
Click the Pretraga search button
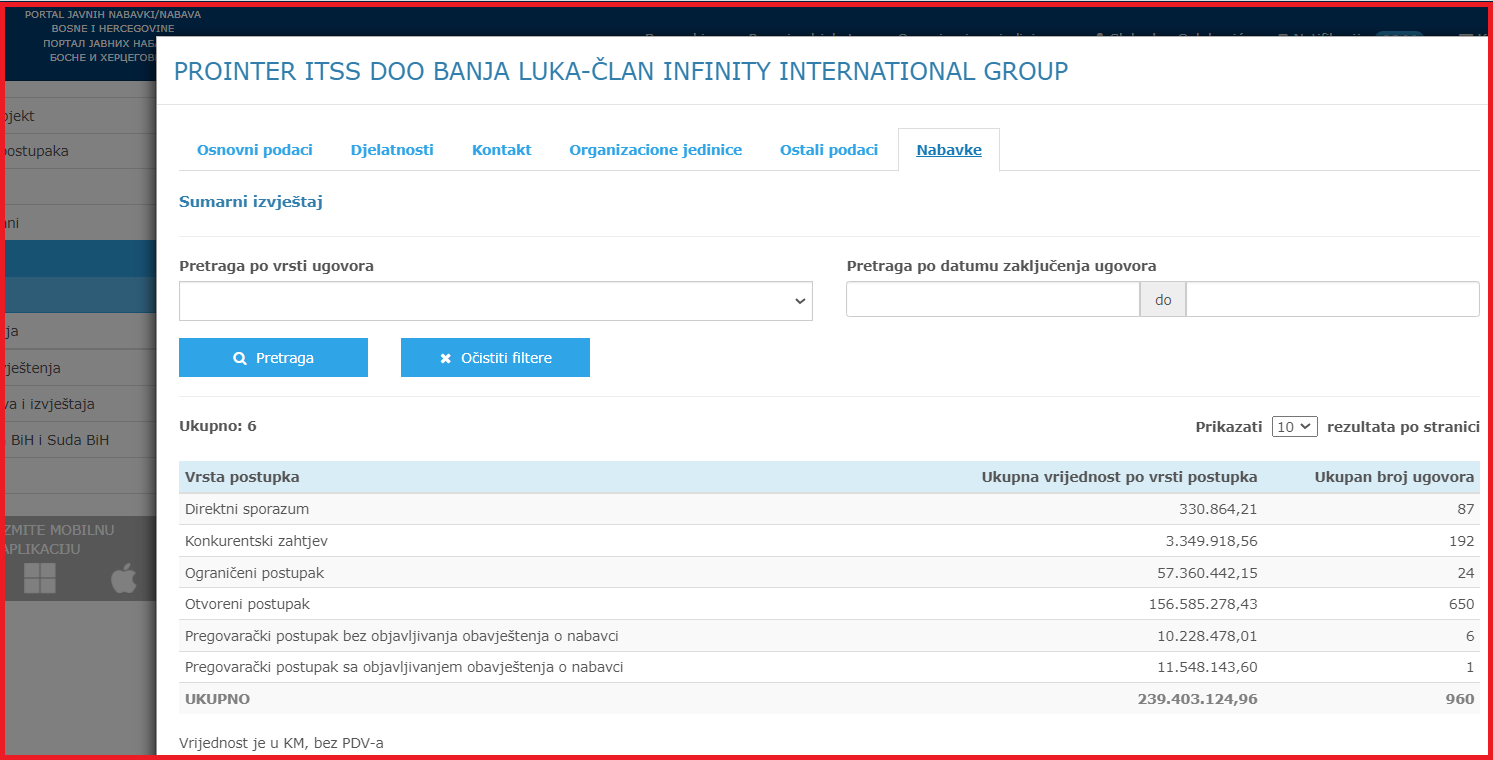(x=273, y=358)
